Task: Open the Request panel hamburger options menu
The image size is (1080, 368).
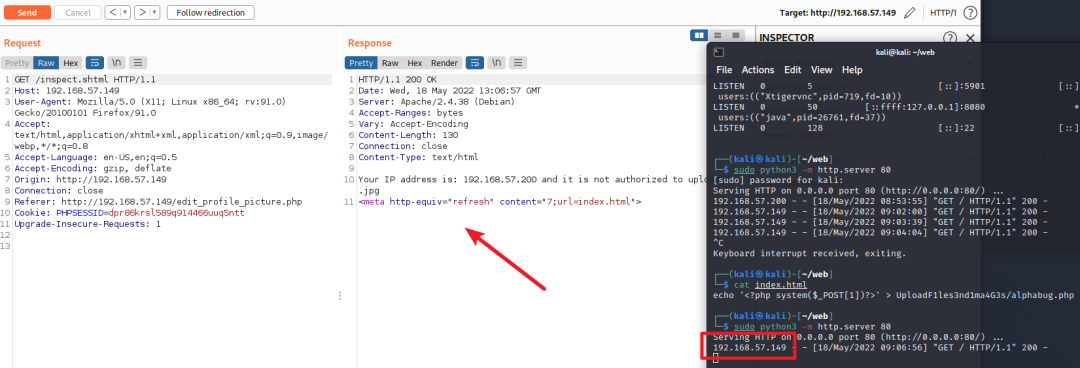Action: point(138,63)
